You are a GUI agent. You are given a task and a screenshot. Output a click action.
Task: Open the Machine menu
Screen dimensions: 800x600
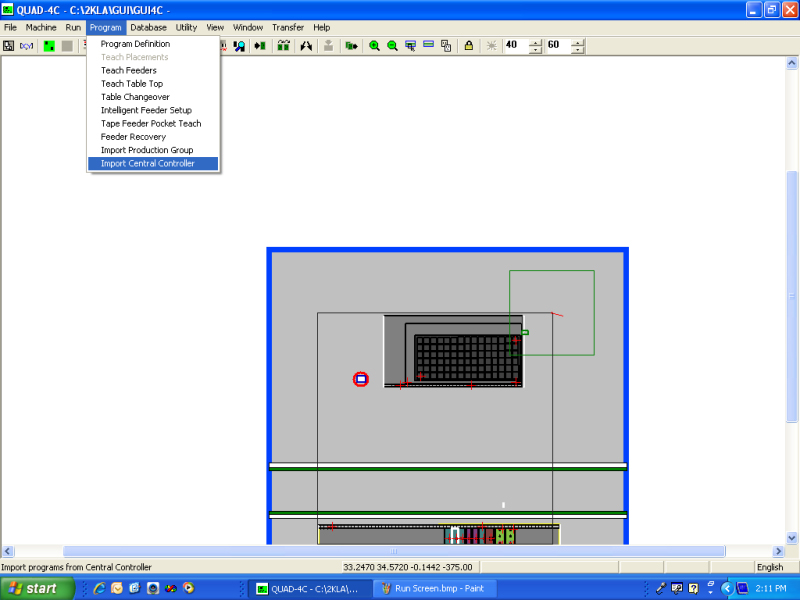pos(41,28)
